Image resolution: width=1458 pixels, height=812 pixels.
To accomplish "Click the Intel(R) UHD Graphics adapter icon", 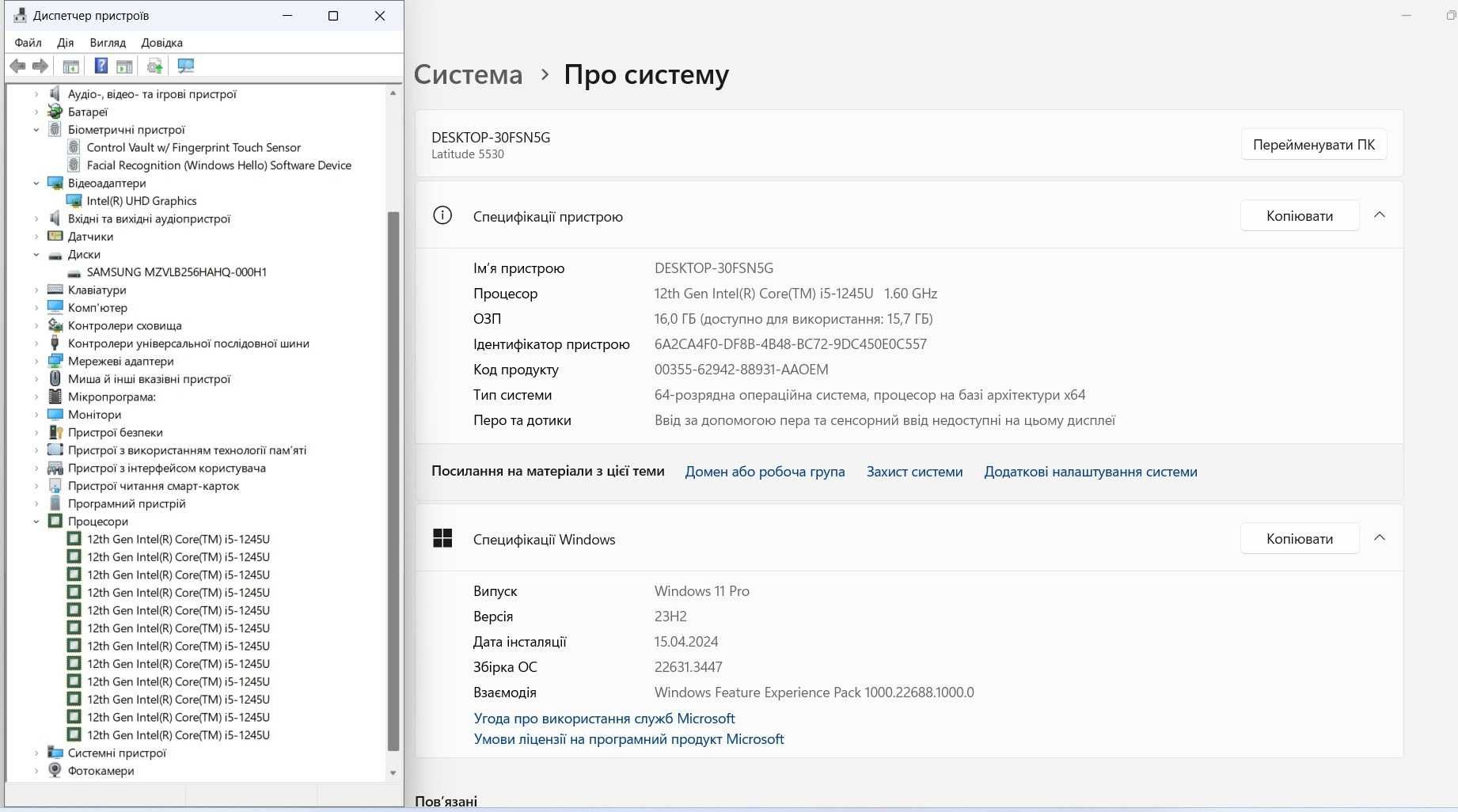I will [x=74, y=201].
